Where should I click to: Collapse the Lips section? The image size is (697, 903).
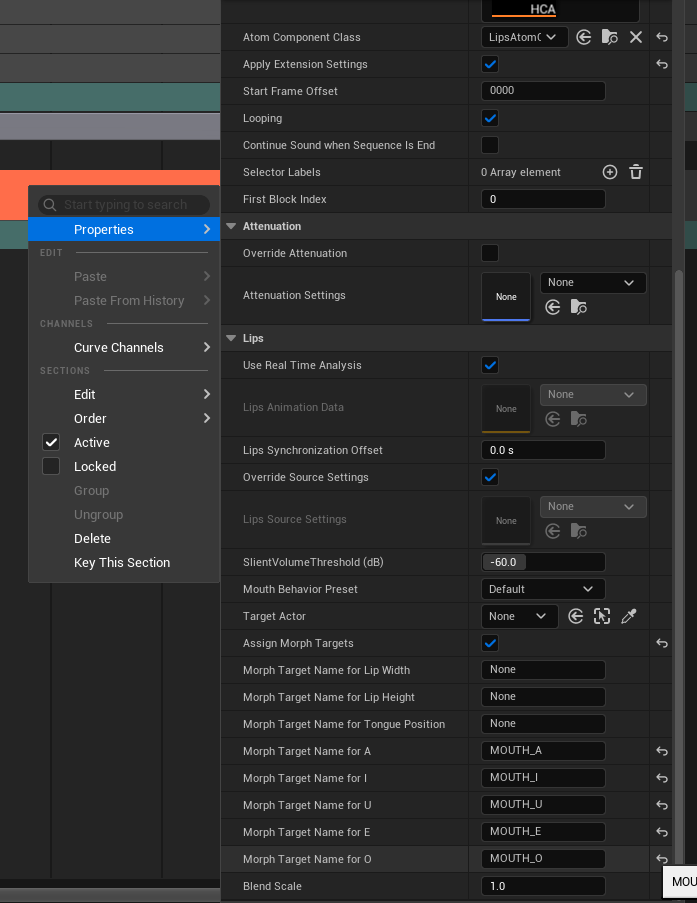[231, 338]
